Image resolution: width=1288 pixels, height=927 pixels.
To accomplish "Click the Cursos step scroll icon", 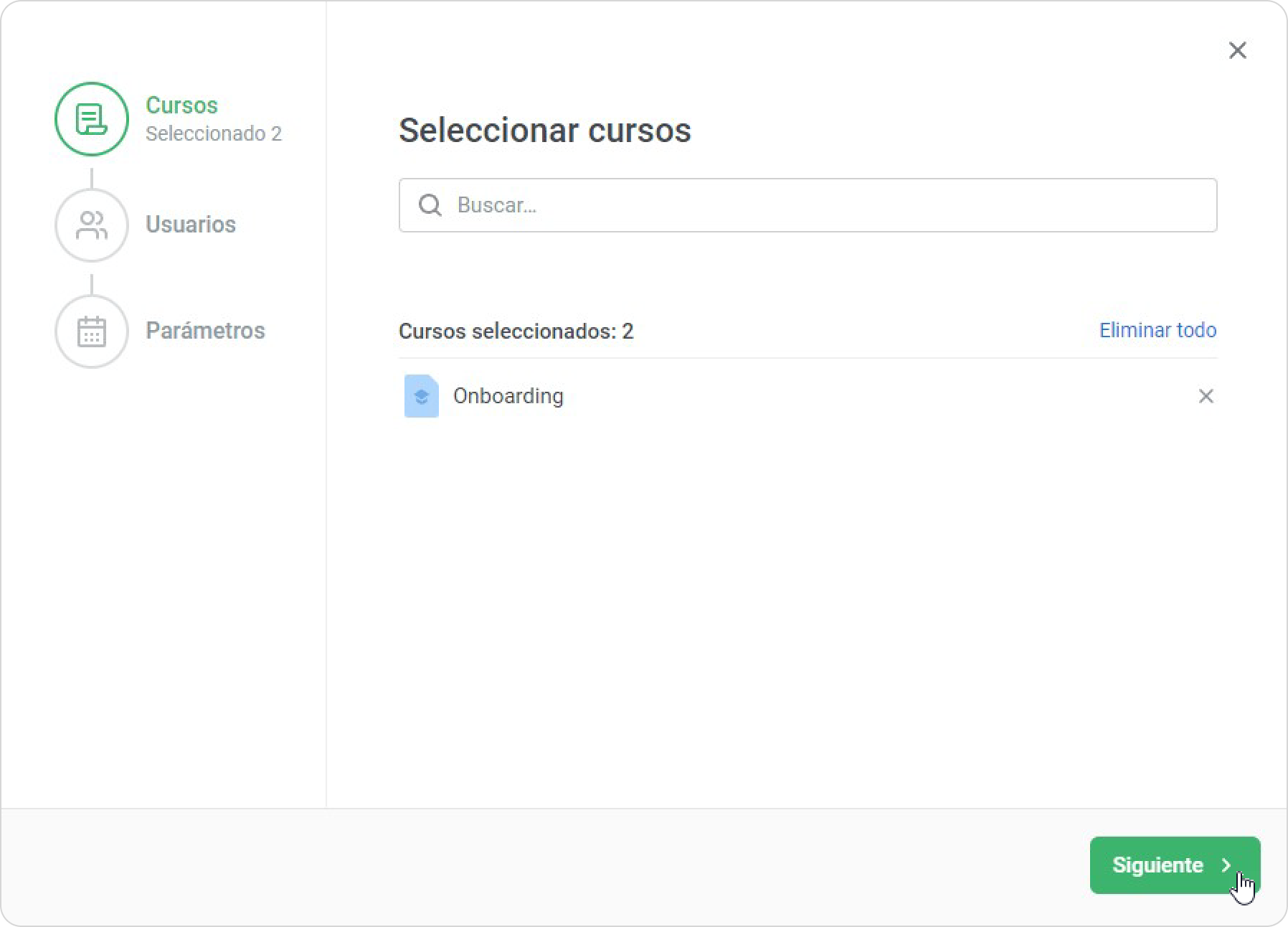I will (91, 119).
